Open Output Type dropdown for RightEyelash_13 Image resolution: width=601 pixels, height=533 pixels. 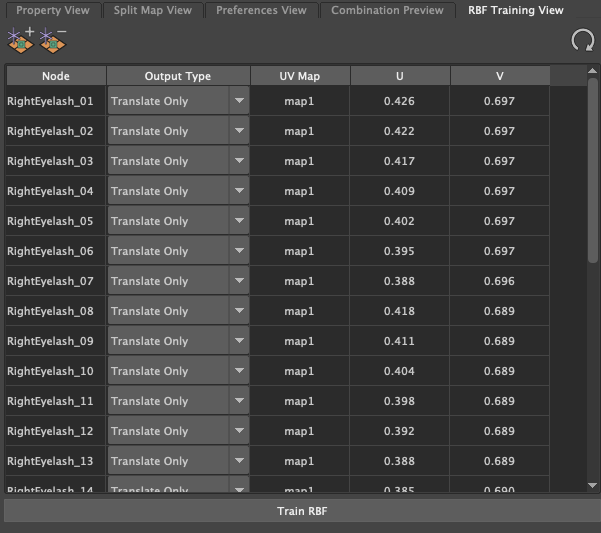(178, 461)
